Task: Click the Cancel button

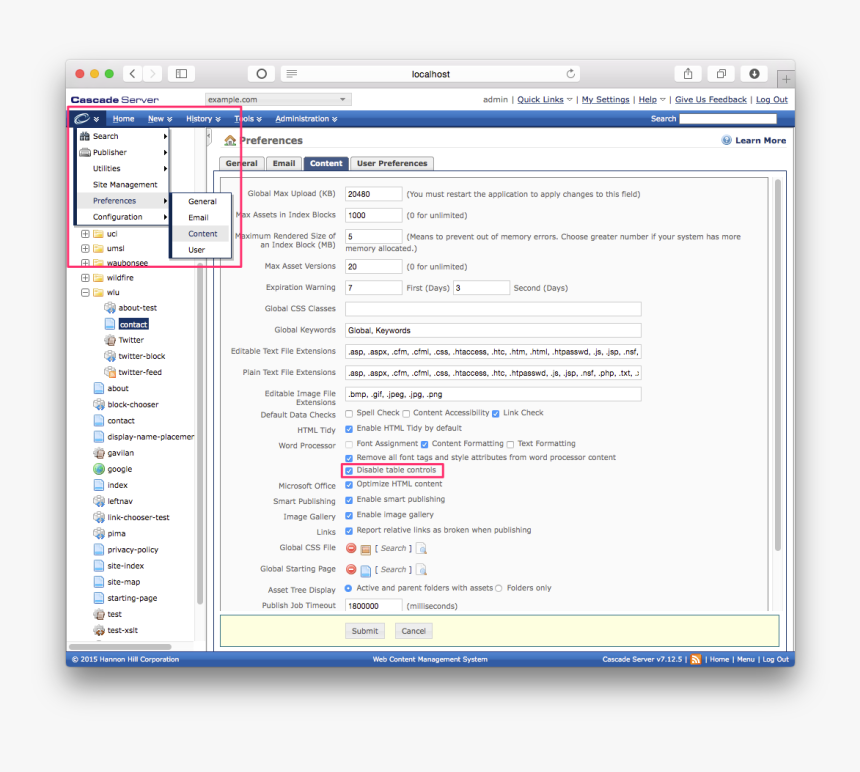Action: coord(414,631)
